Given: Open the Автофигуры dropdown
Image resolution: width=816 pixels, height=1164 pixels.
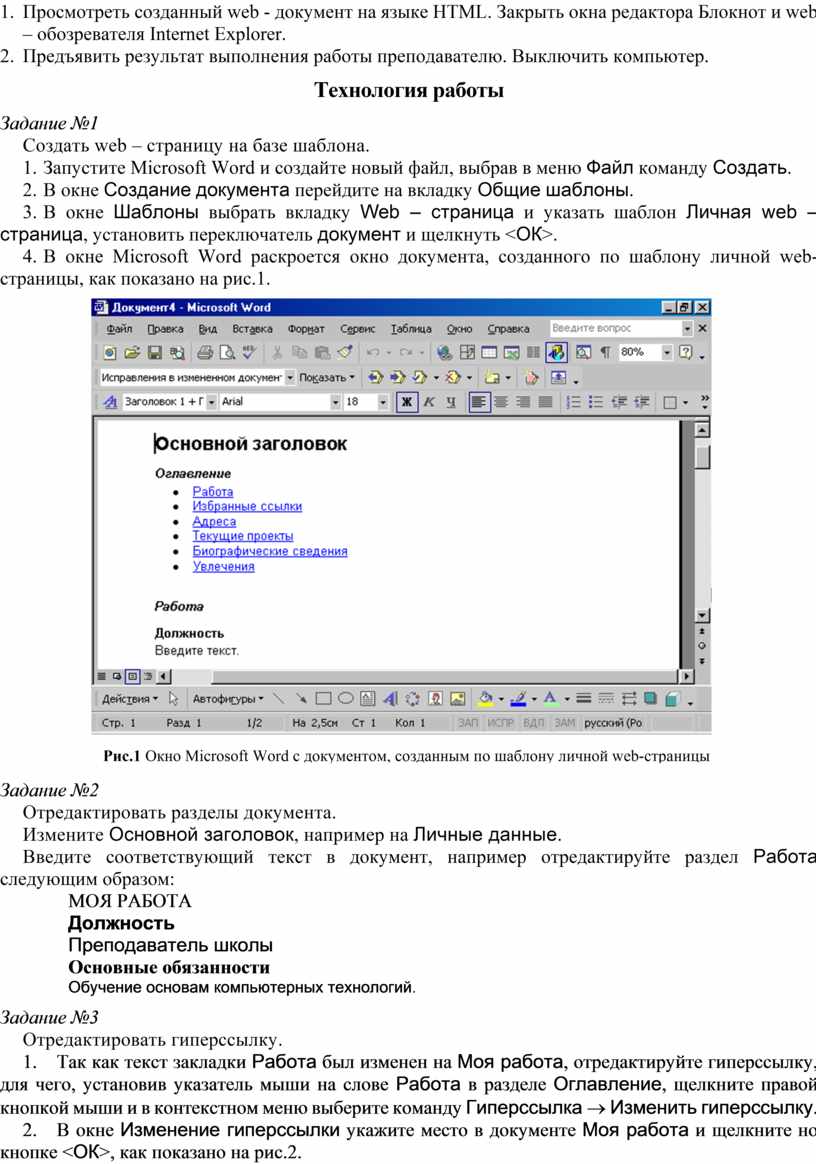Looking at the screenshot, I should 228,699.
